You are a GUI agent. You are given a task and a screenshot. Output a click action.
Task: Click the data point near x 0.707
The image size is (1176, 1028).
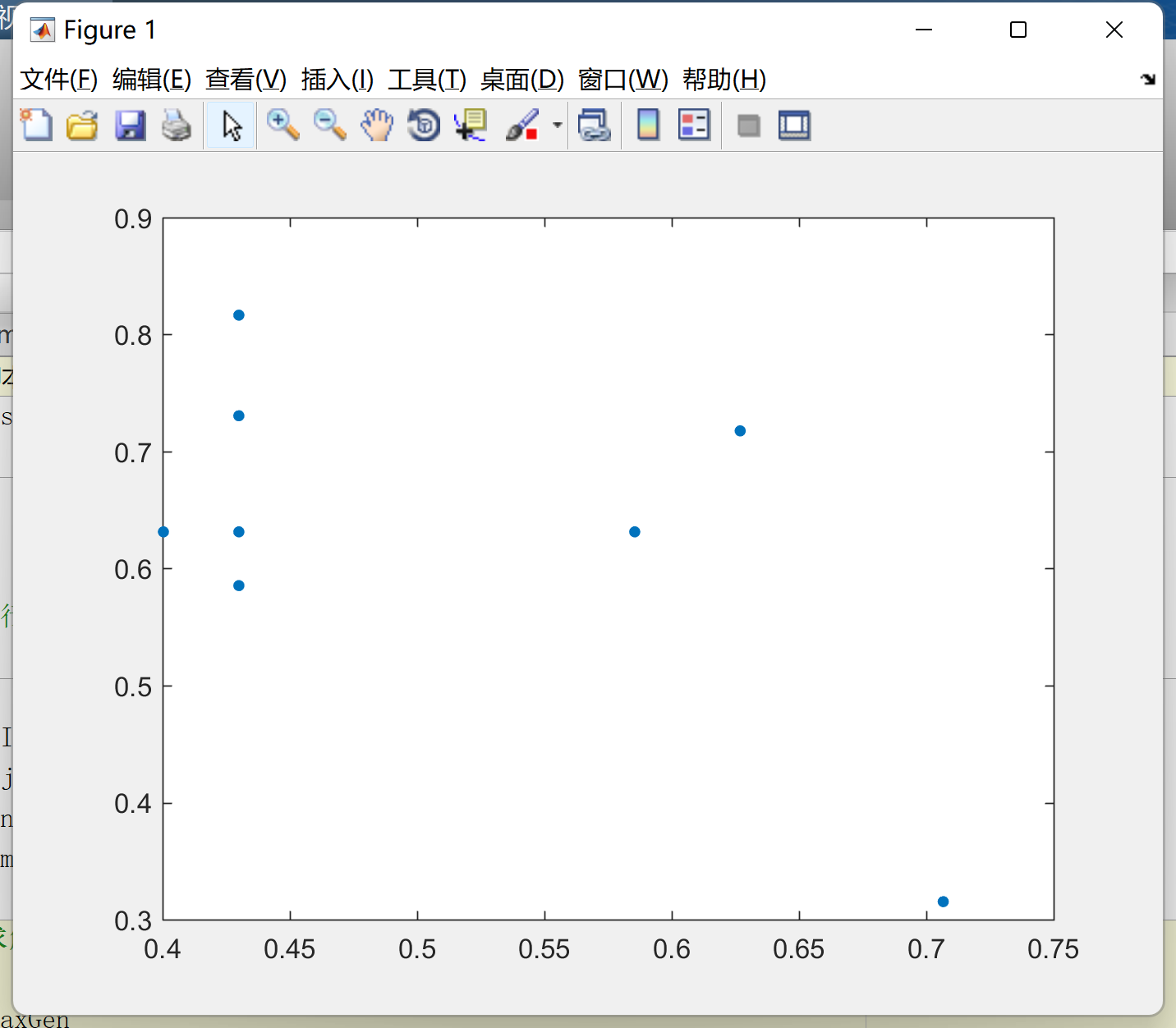point(943,902)
